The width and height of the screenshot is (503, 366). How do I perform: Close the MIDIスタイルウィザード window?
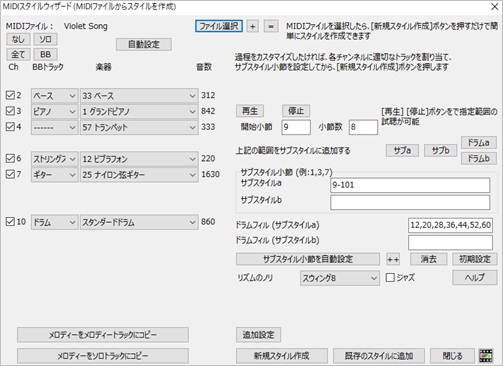click(x=495, y=7)
